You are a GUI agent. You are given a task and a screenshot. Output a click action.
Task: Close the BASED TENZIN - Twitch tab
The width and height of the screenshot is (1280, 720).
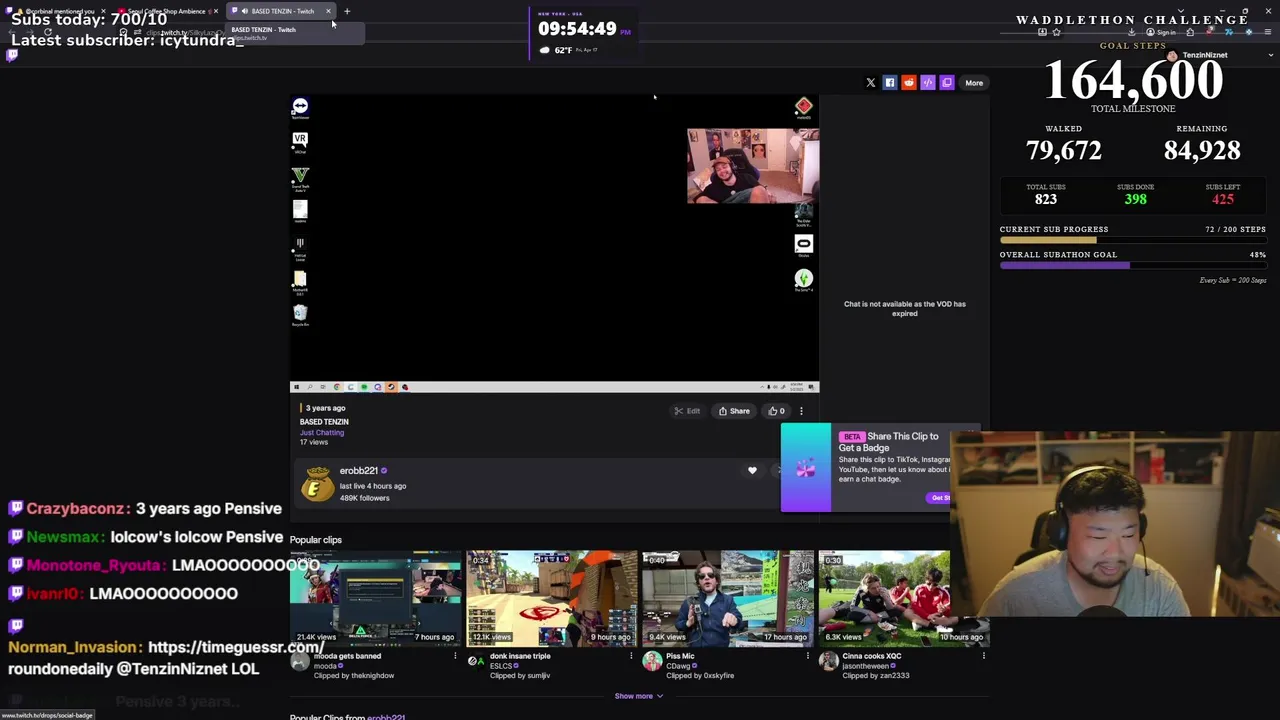(x=328, y=11)
